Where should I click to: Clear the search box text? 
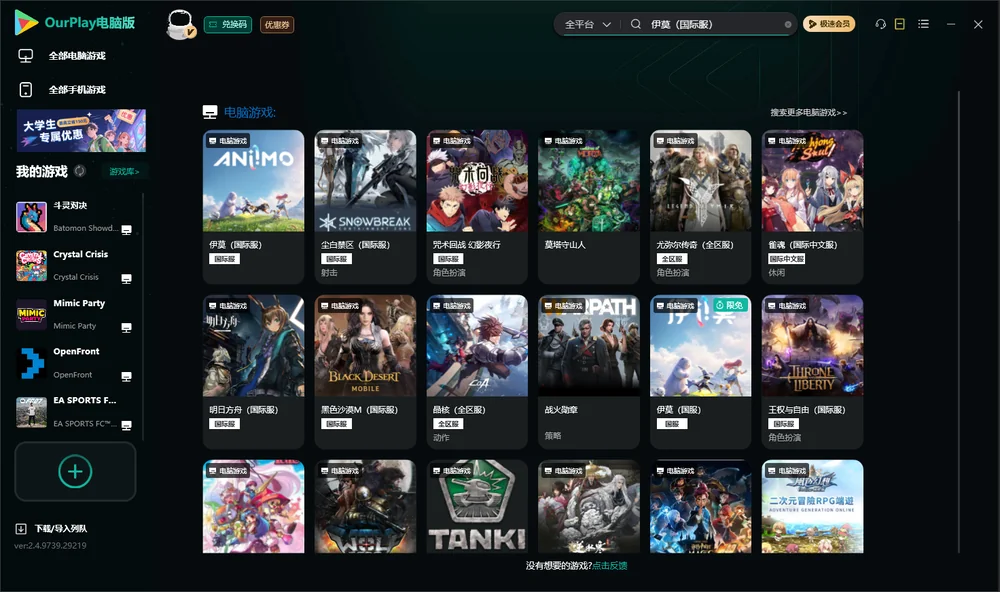[x=788, y=24]
